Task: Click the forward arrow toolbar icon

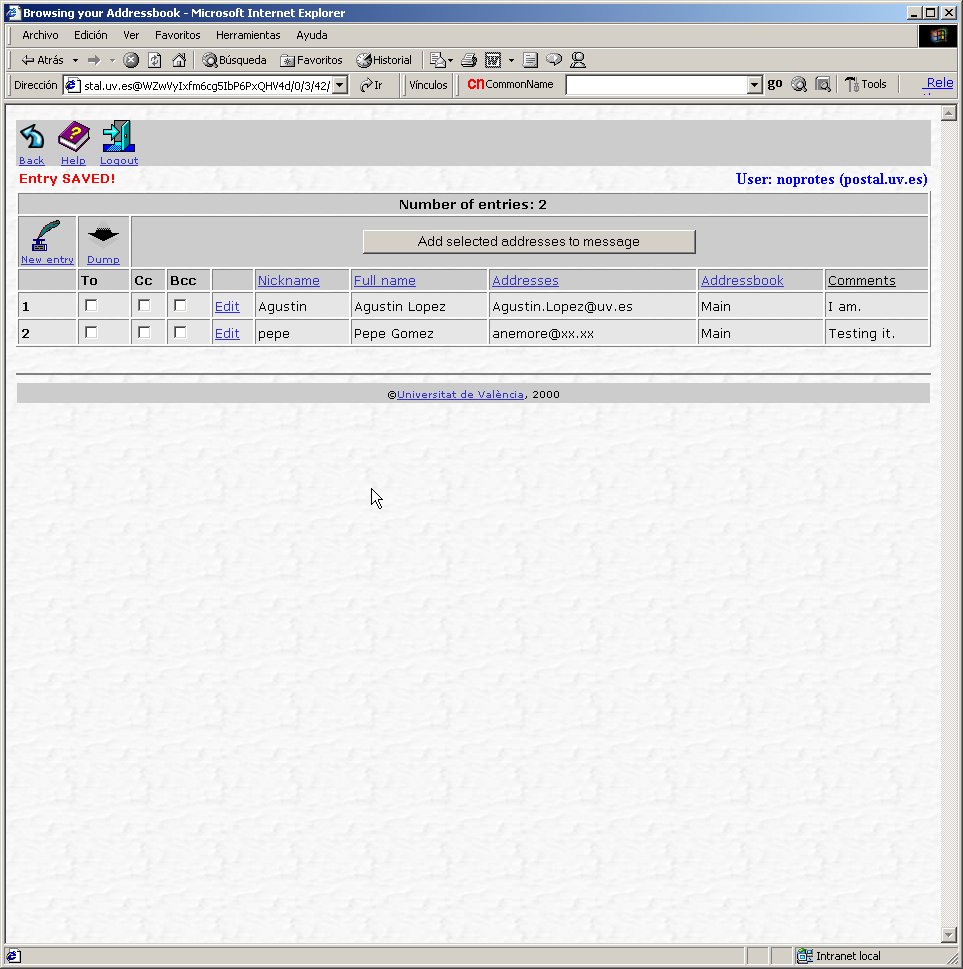Action: [94, 60]
